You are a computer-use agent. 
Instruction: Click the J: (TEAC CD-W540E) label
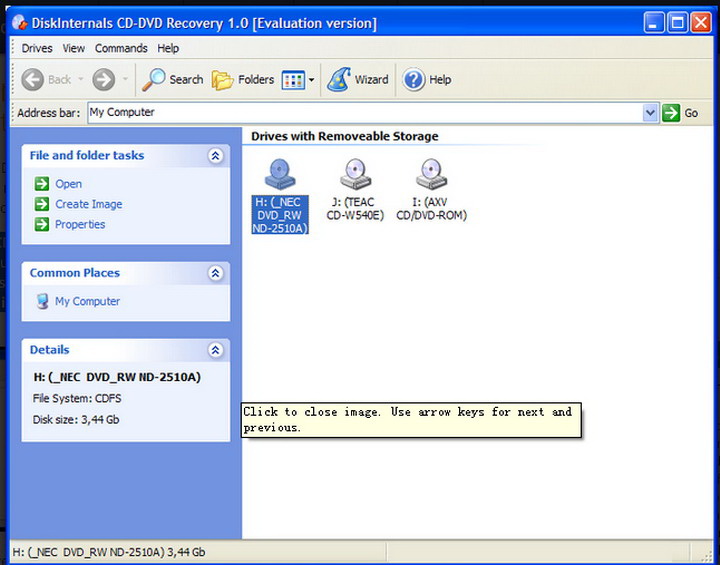click(355, 209)
